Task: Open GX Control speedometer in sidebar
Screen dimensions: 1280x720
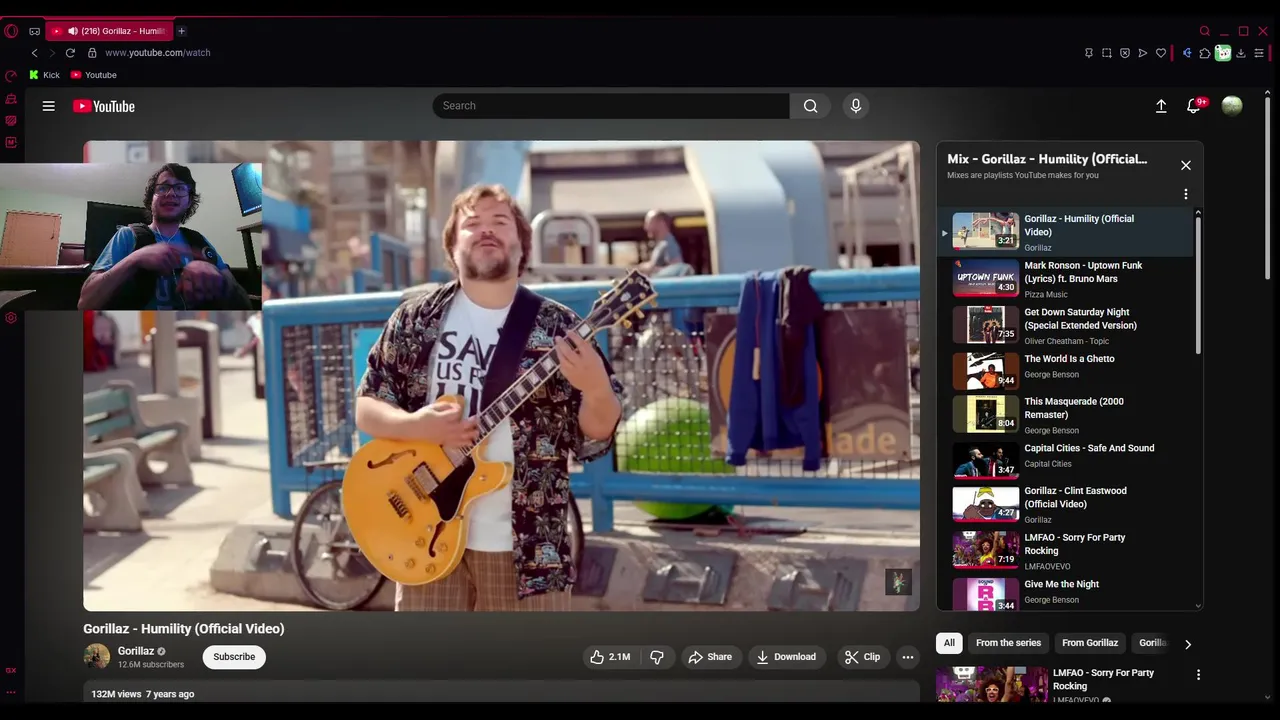Action: click(x=11, y=76)
